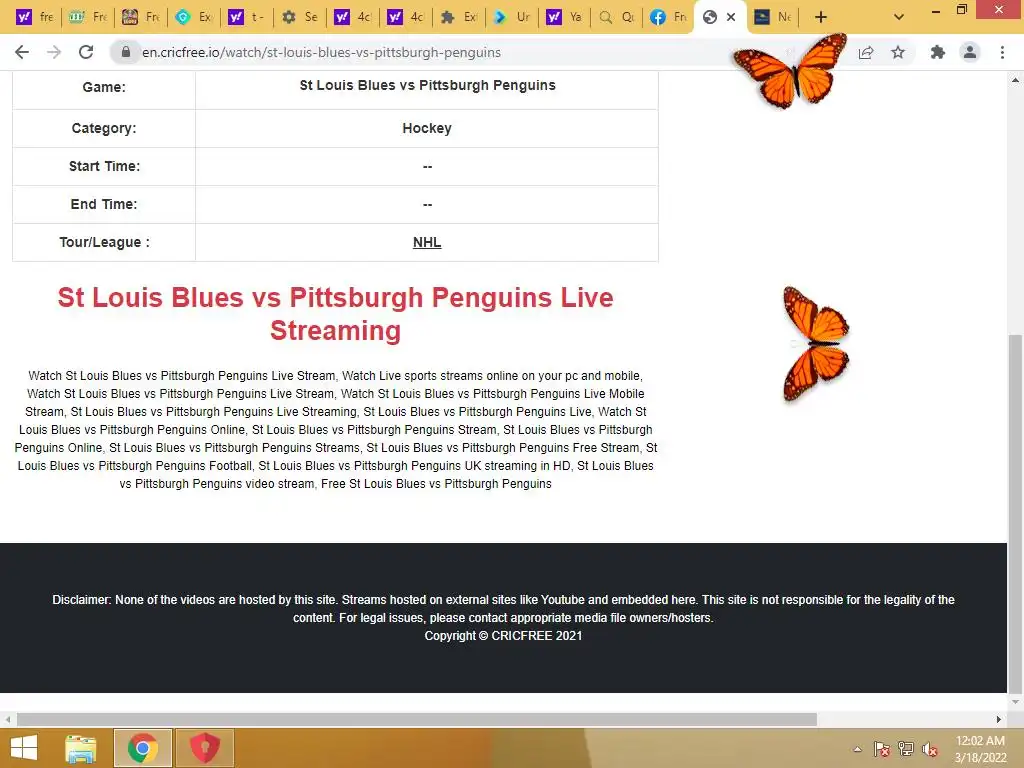1024x768 pixels.
Task: Expand the tab search chevron
Action: (899, 17)
